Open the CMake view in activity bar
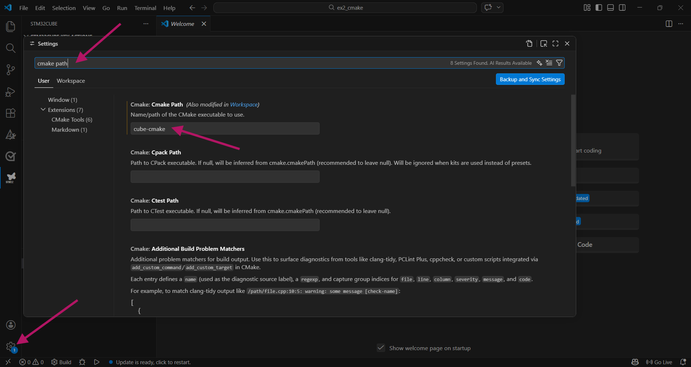The image size is (691, 367). coord(11,135)
